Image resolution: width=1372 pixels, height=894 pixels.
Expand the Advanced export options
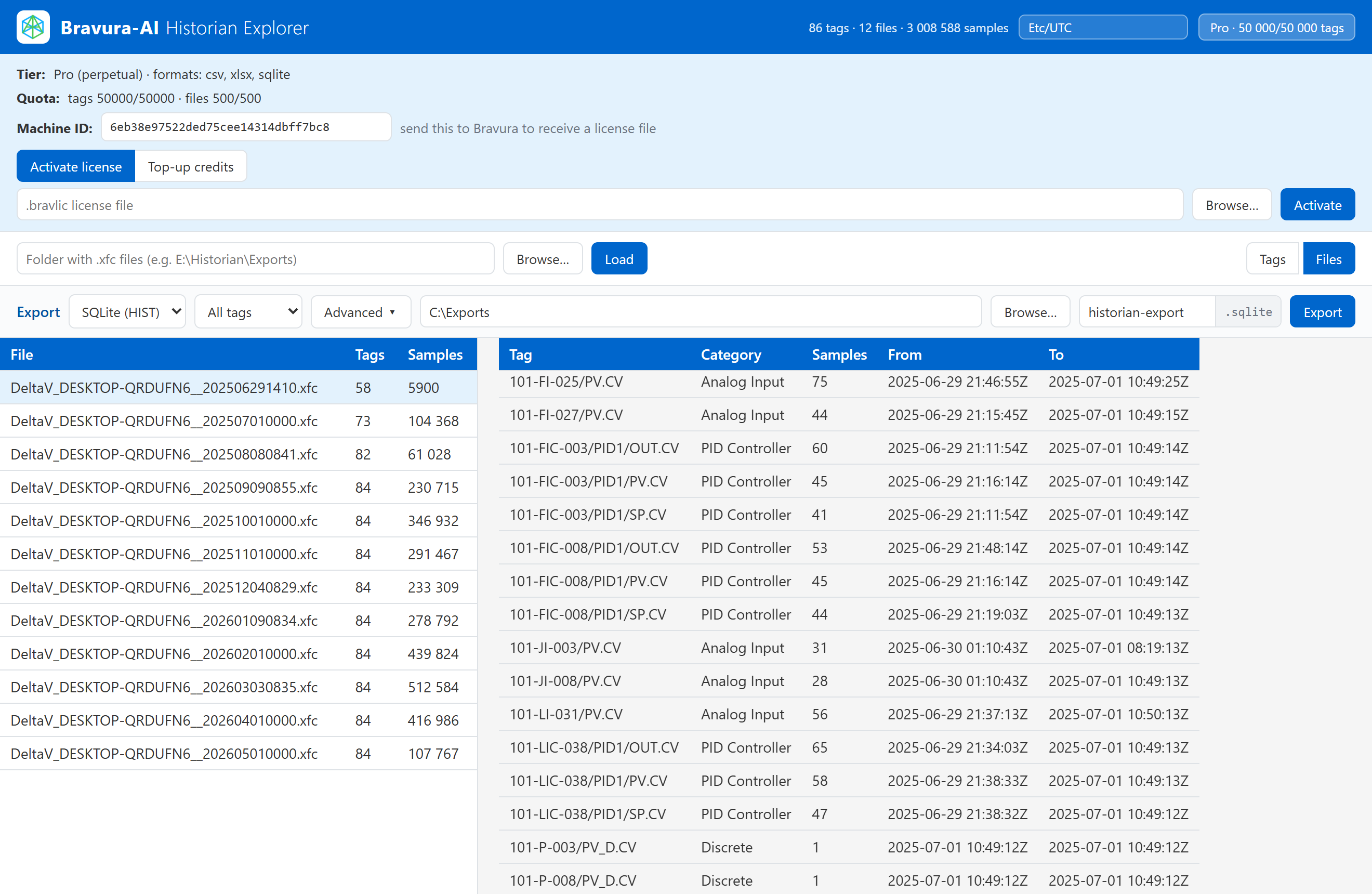pyautogui.click(x=361, y=312)
